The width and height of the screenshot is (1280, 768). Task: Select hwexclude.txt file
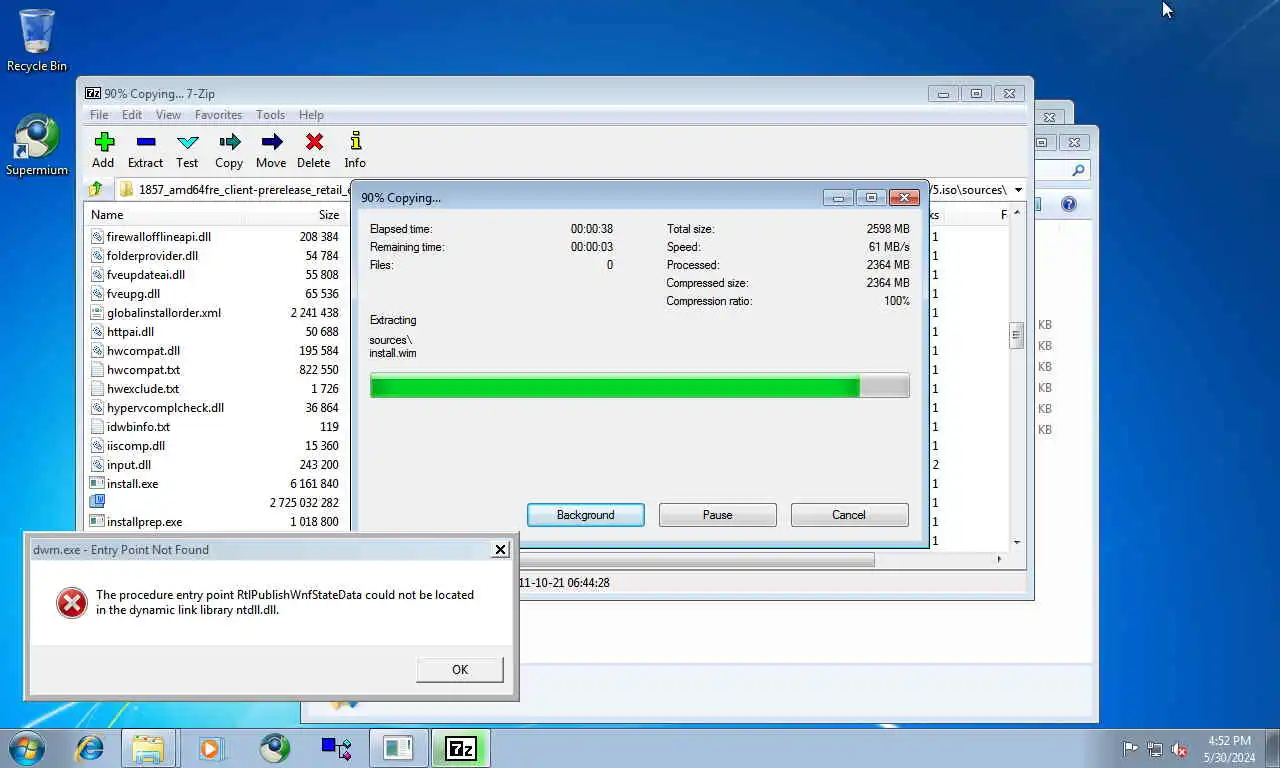(x=143, y=389)
